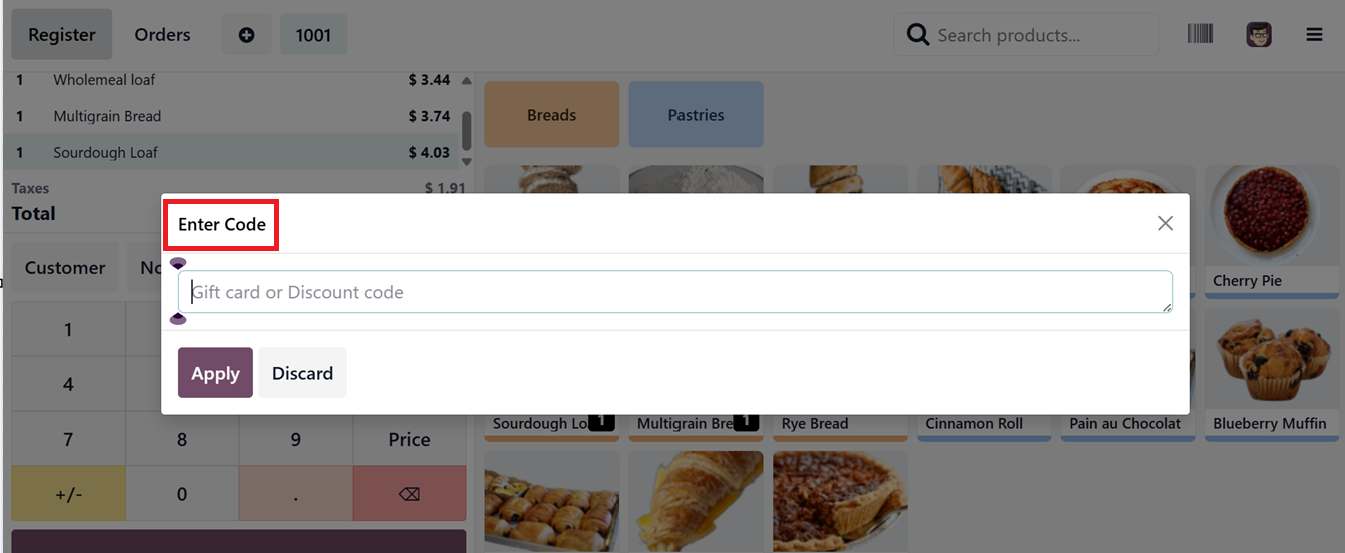
Task: Add Blueberry Muffin product
Action: coord(1270,372)
